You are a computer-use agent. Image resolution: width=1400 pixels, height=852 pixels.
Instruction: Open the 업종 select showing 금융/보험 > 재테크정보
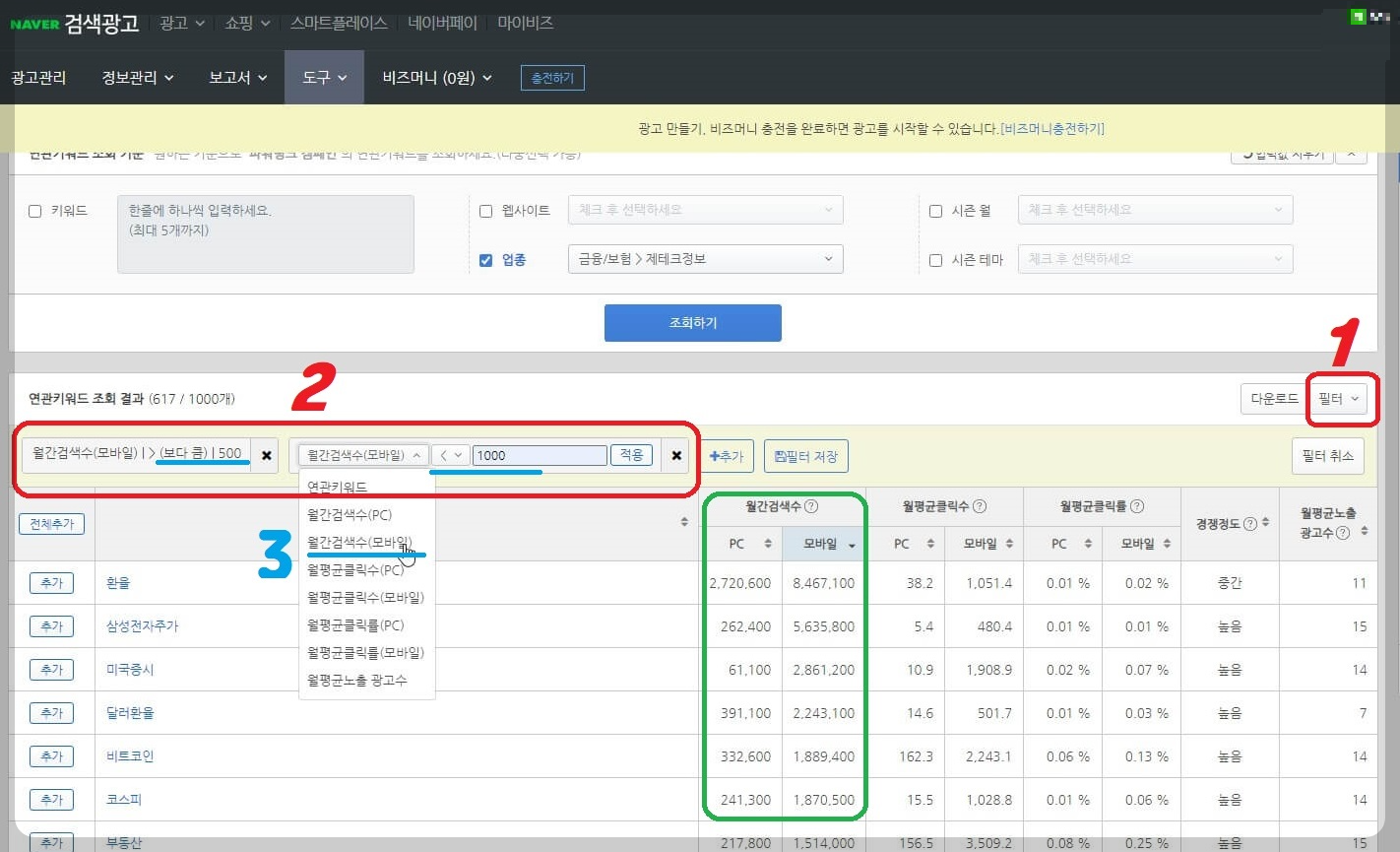pos(705,259)
